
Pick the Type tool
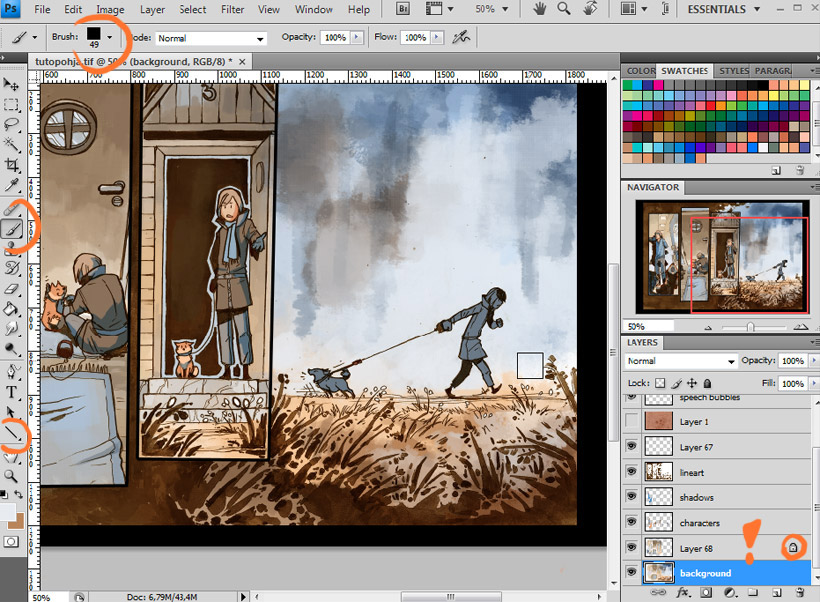point(13,391)
